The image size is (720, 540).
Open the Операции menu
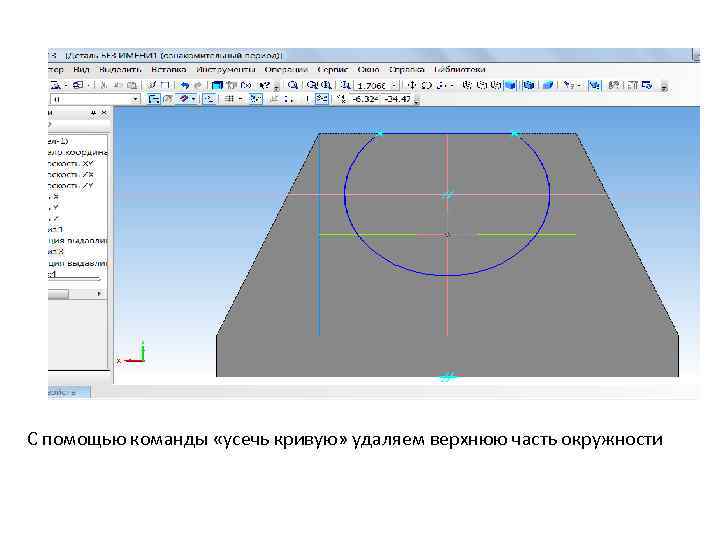click(286, 70)
